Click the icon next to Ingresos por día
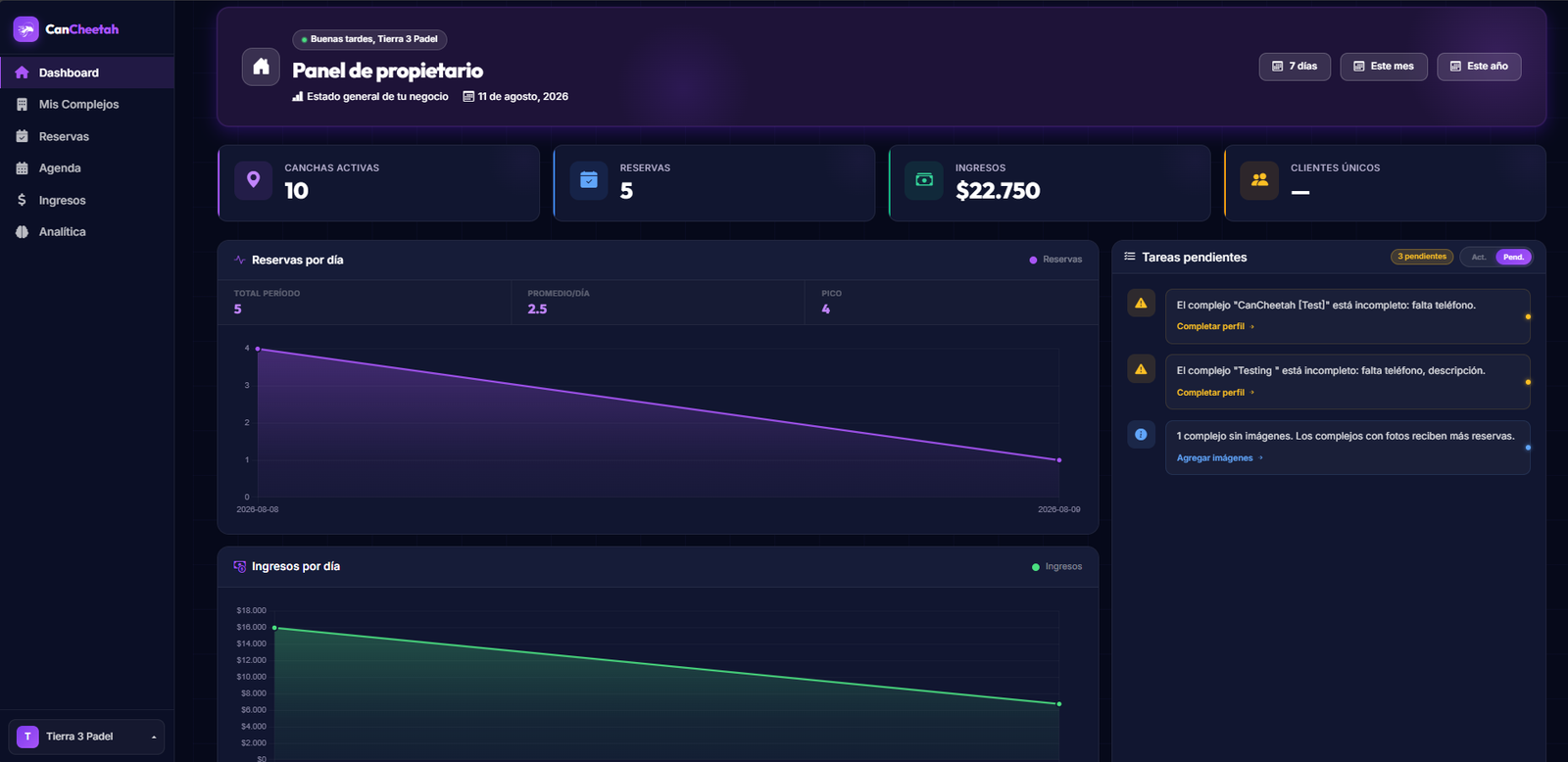Viewport: 1568px width, 762px height. (x=240, y=566)
